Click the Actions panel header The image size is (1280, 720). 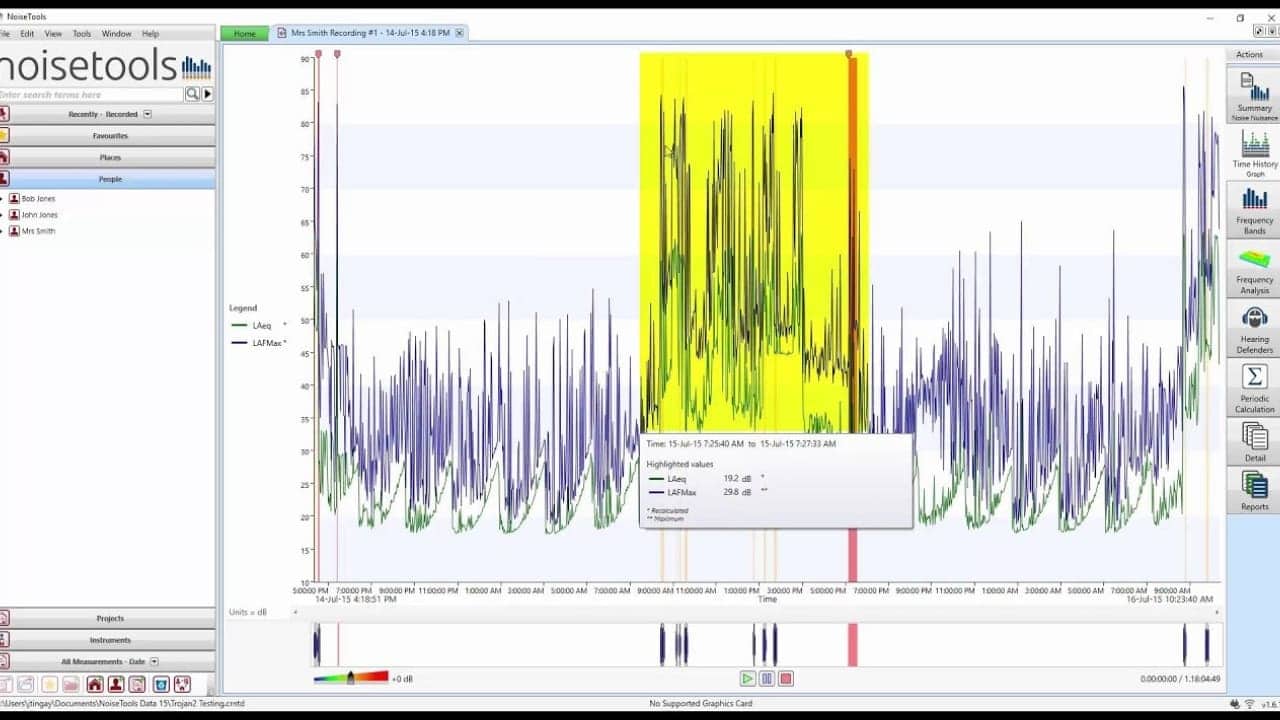[1249, 55]
